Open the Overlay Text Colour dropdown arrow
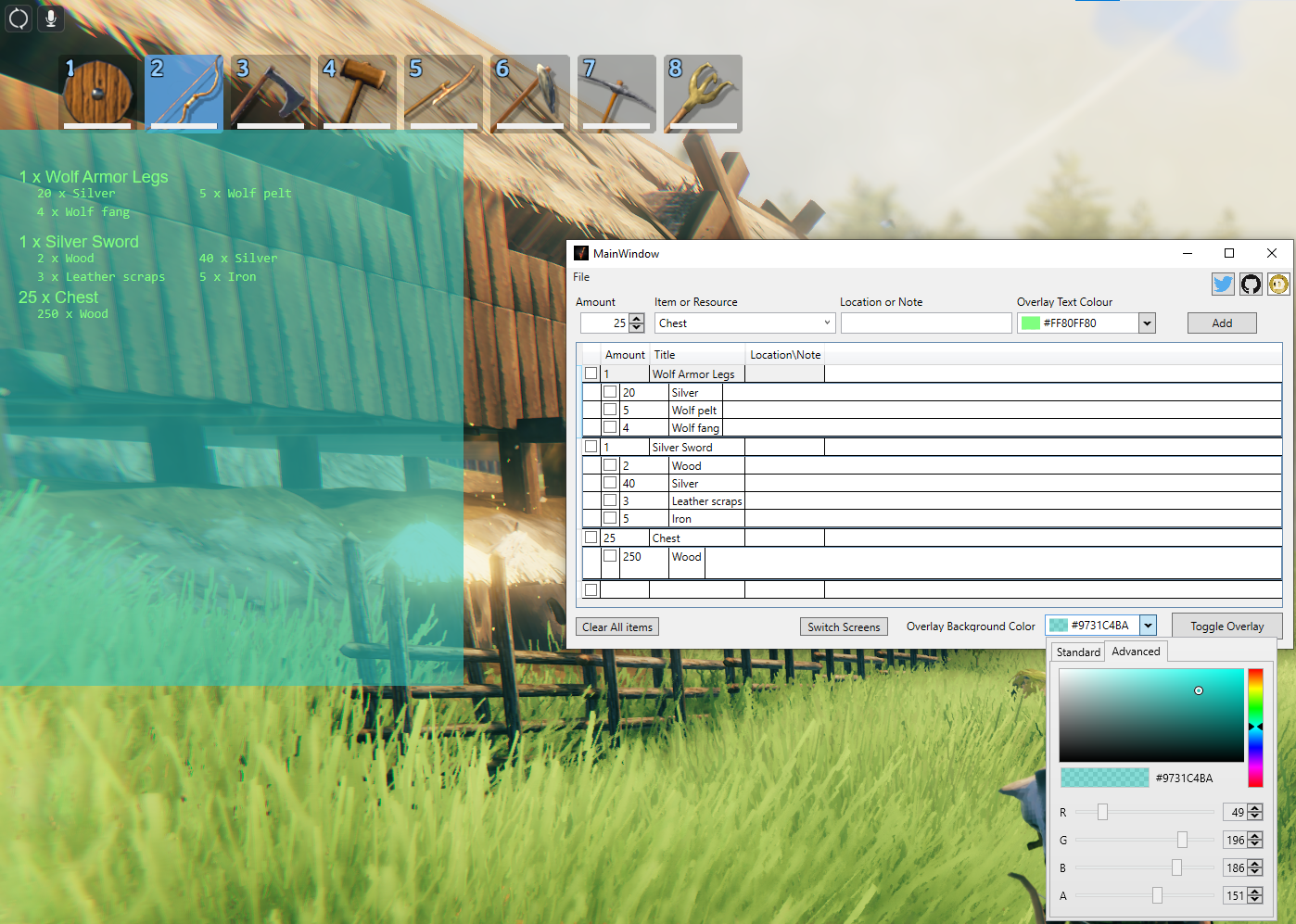 [x=1148, y=323]
